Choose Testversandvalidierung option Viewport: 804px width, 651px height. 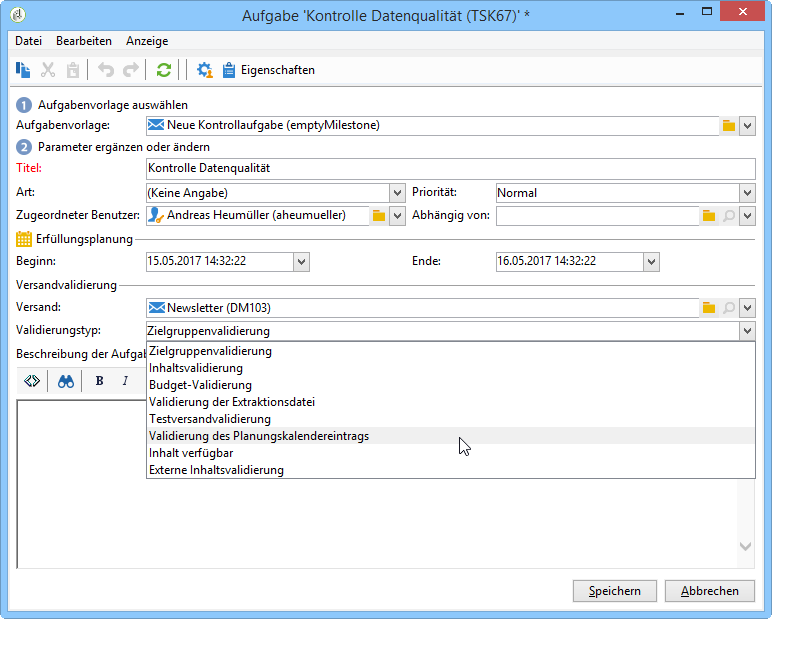coord(451,419)
